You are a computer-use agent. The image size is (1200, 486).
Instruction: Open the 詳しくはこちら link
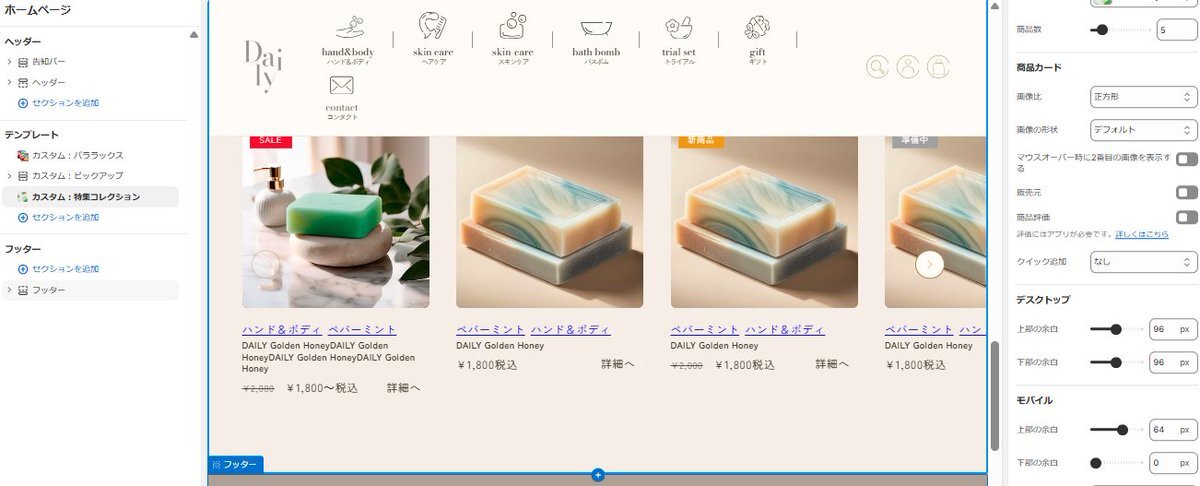[x=1142, y=234]
